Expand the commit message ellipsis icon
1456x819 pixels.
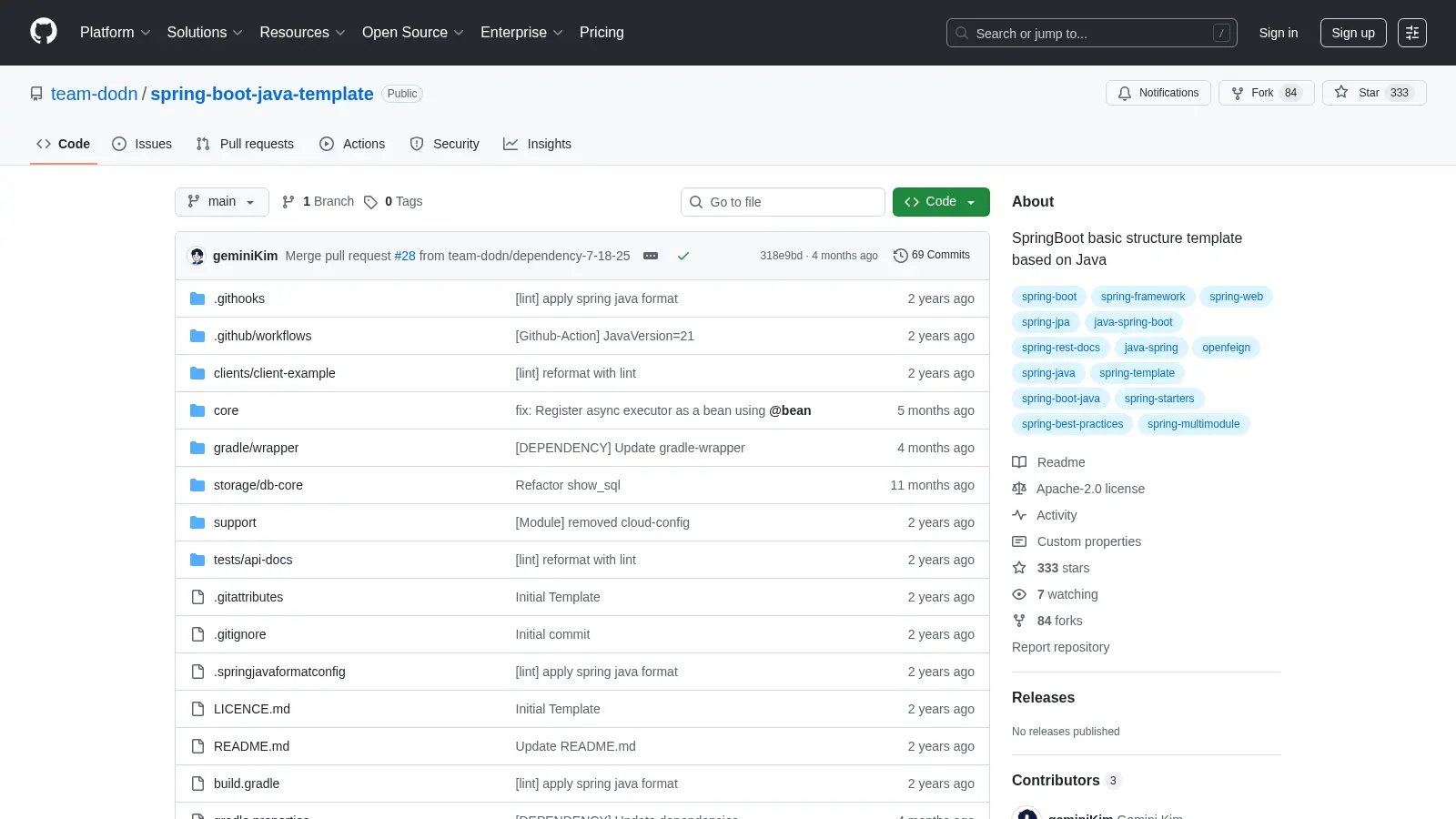pos(651,256)
